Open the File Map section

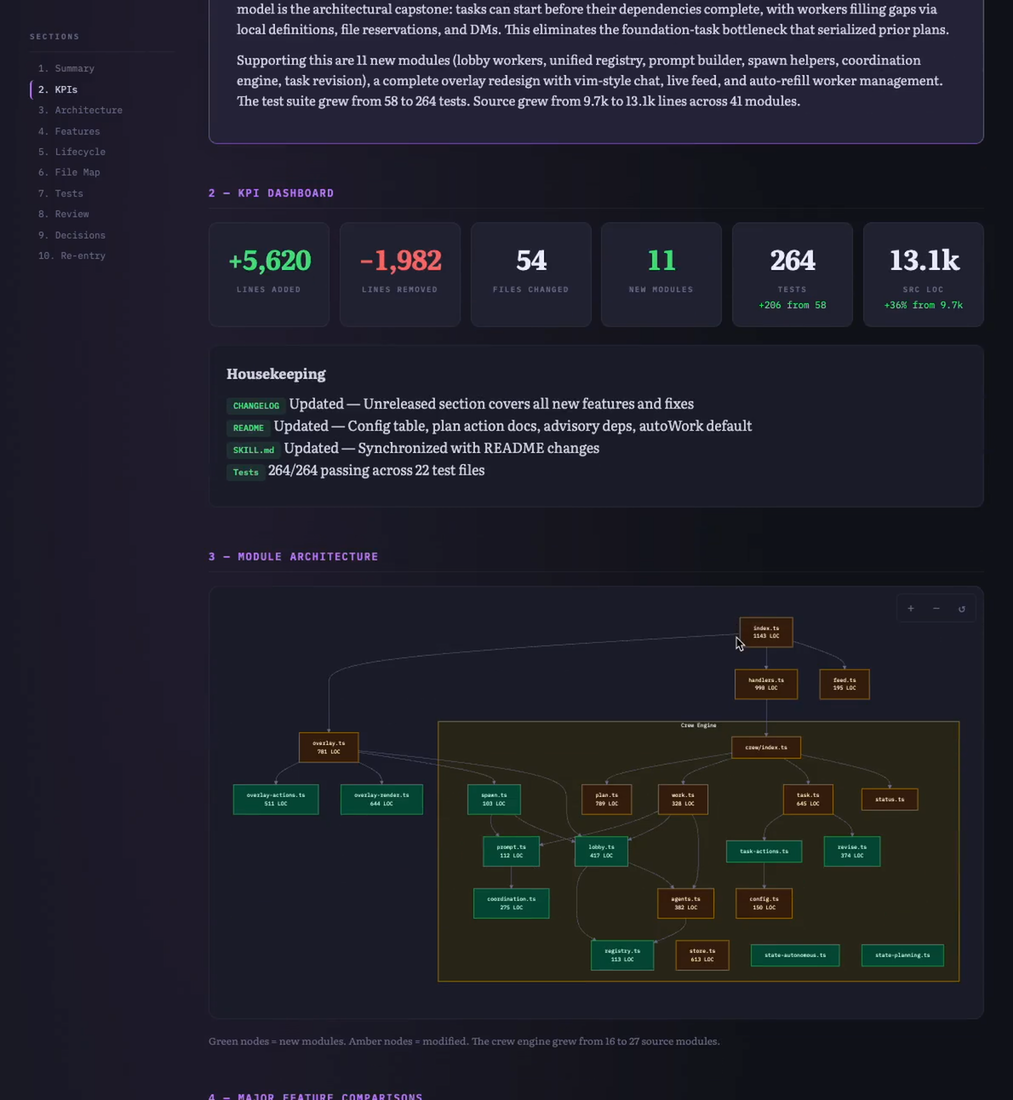(x=69, y=172)
